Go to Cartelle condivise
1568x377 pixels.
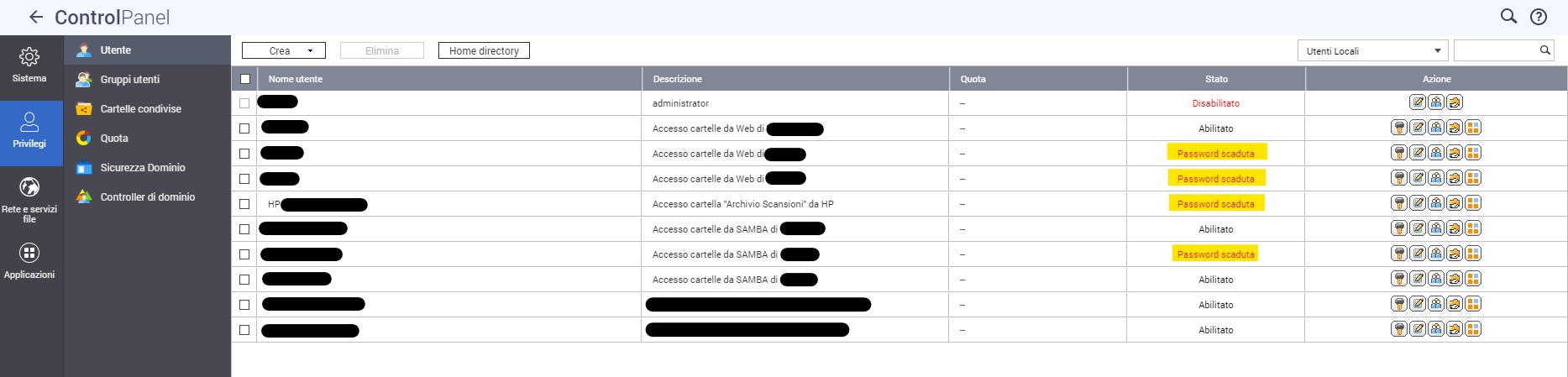point(140,109)
